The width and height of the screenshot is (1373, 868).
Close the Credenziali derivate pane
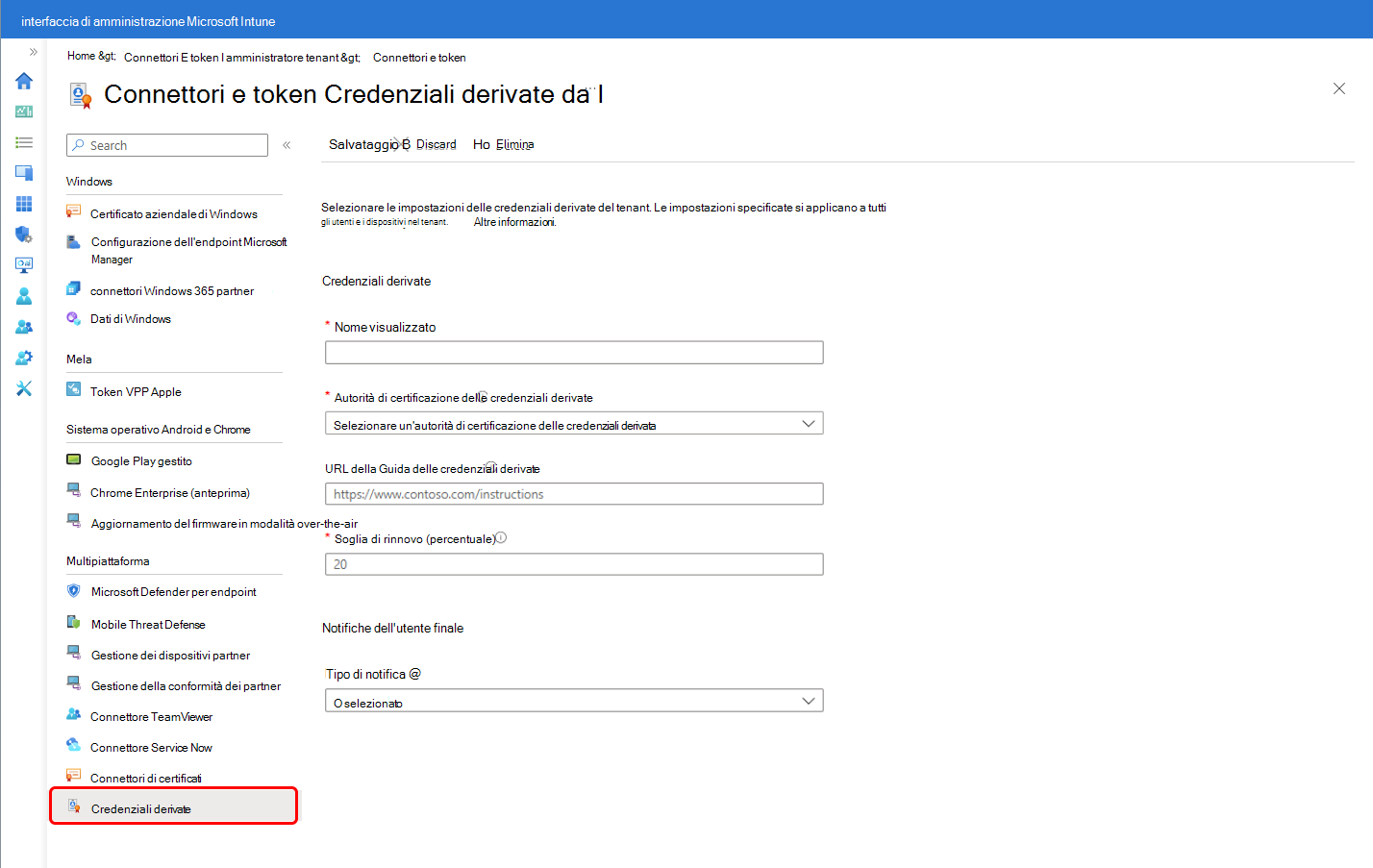click(x=1339, y=88)
